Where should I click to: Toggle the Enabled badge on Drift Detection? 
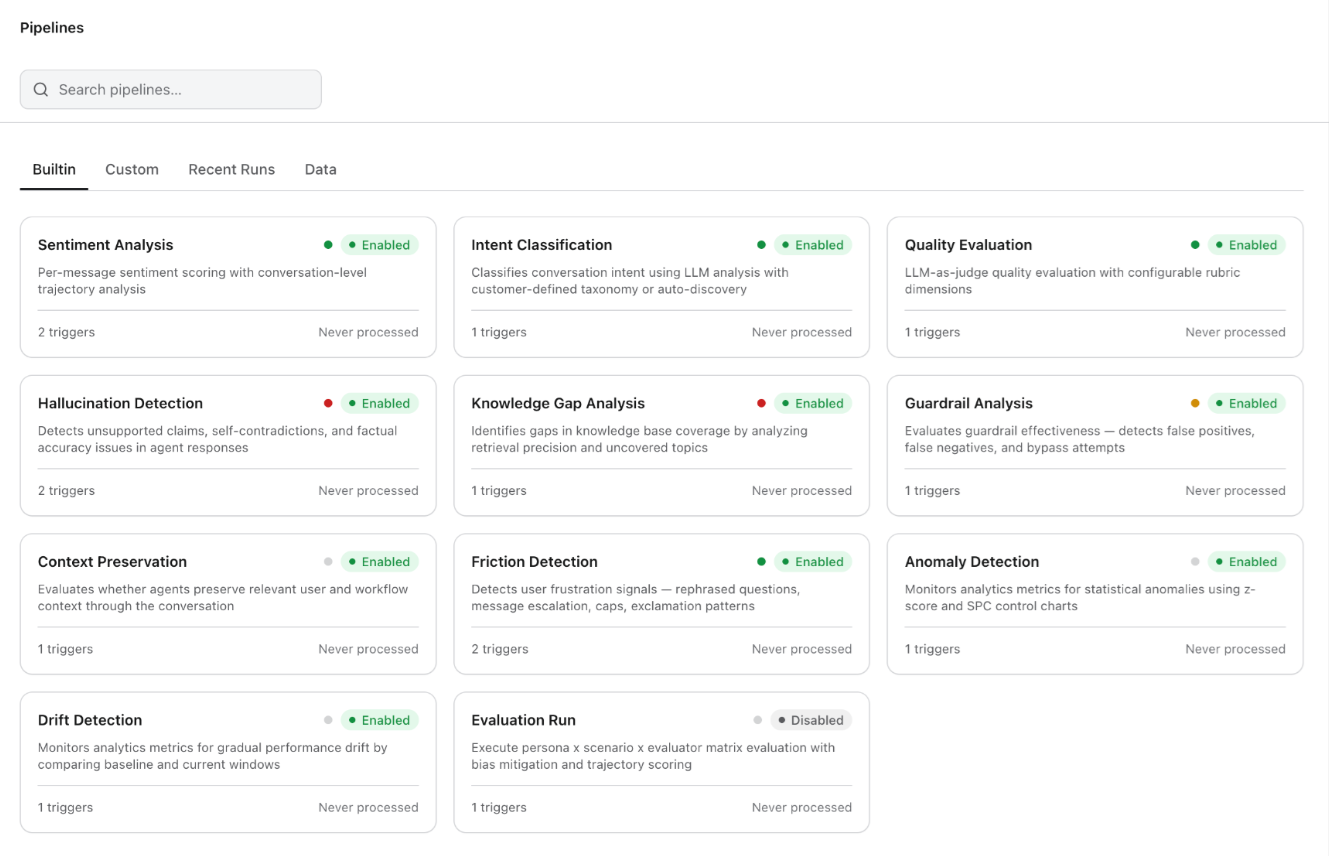(380, 720)
